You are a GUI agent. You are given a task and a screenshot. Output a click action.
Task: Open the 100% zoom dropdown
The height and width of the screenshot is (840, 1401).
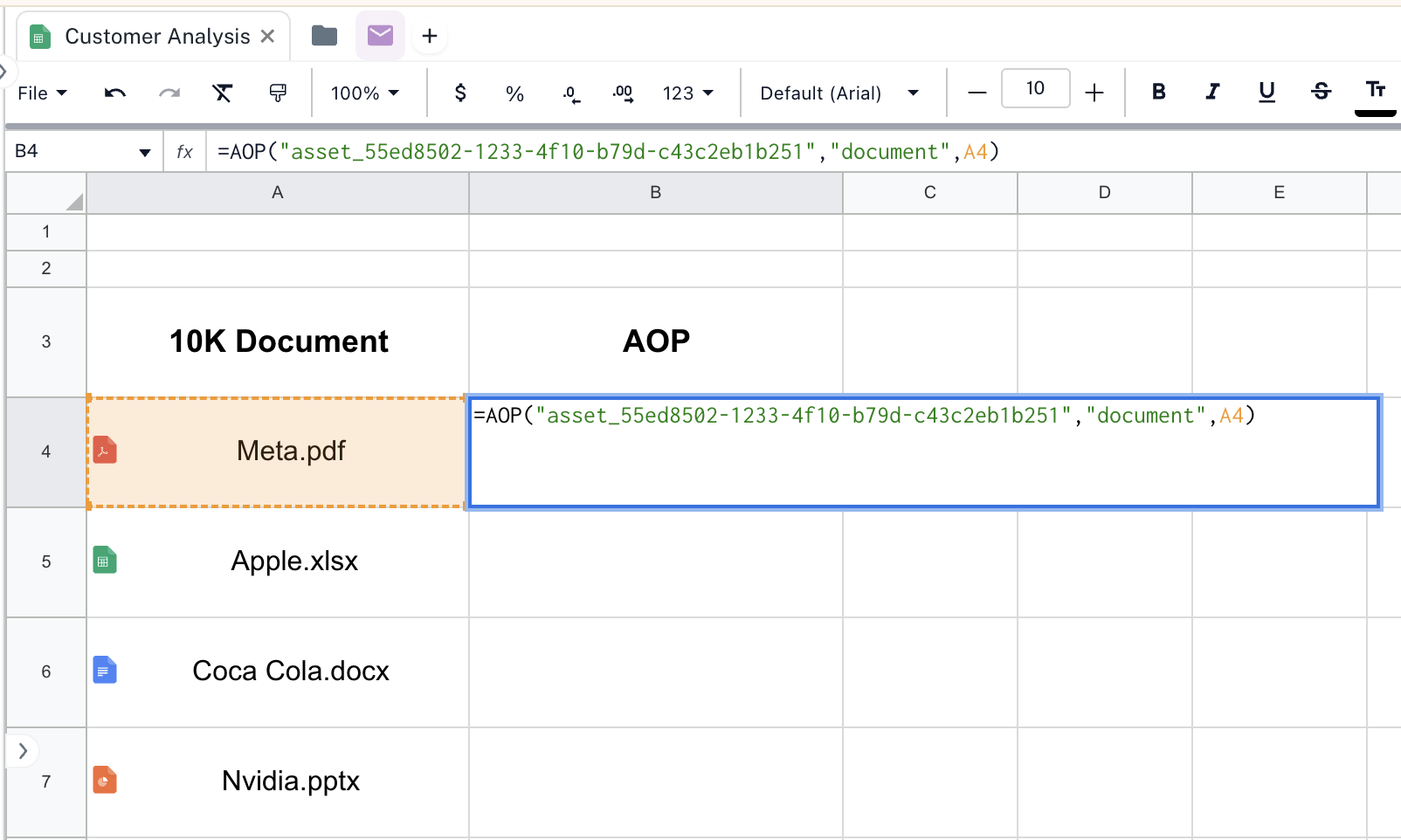tap(365, 93)
